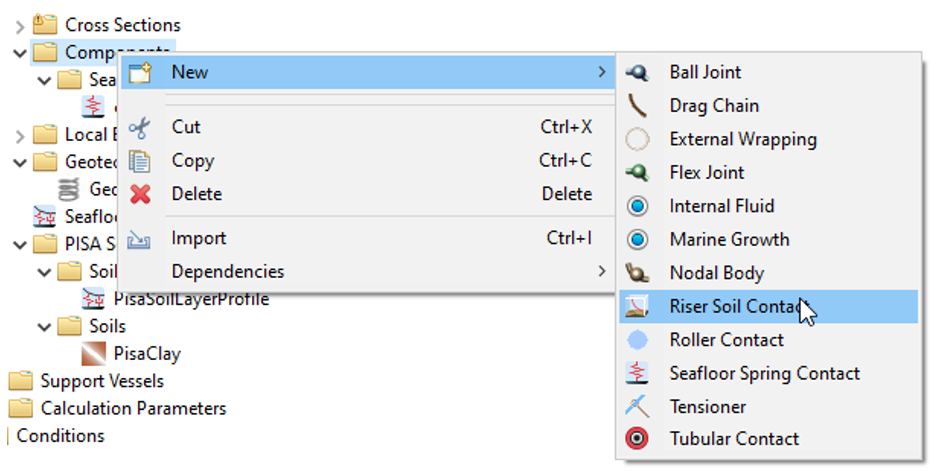Click the External Wrapping circle icon

637,139
